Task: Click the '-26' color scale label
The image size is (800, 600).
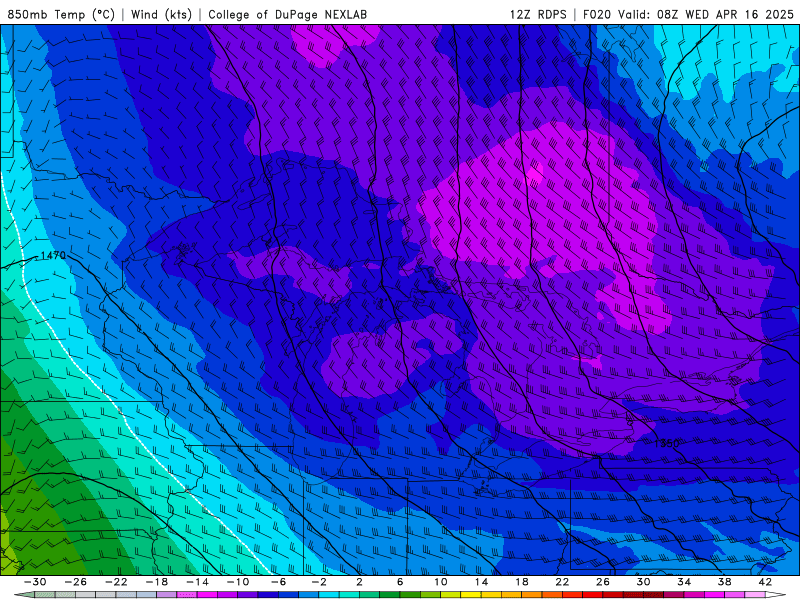Action: 76,582
